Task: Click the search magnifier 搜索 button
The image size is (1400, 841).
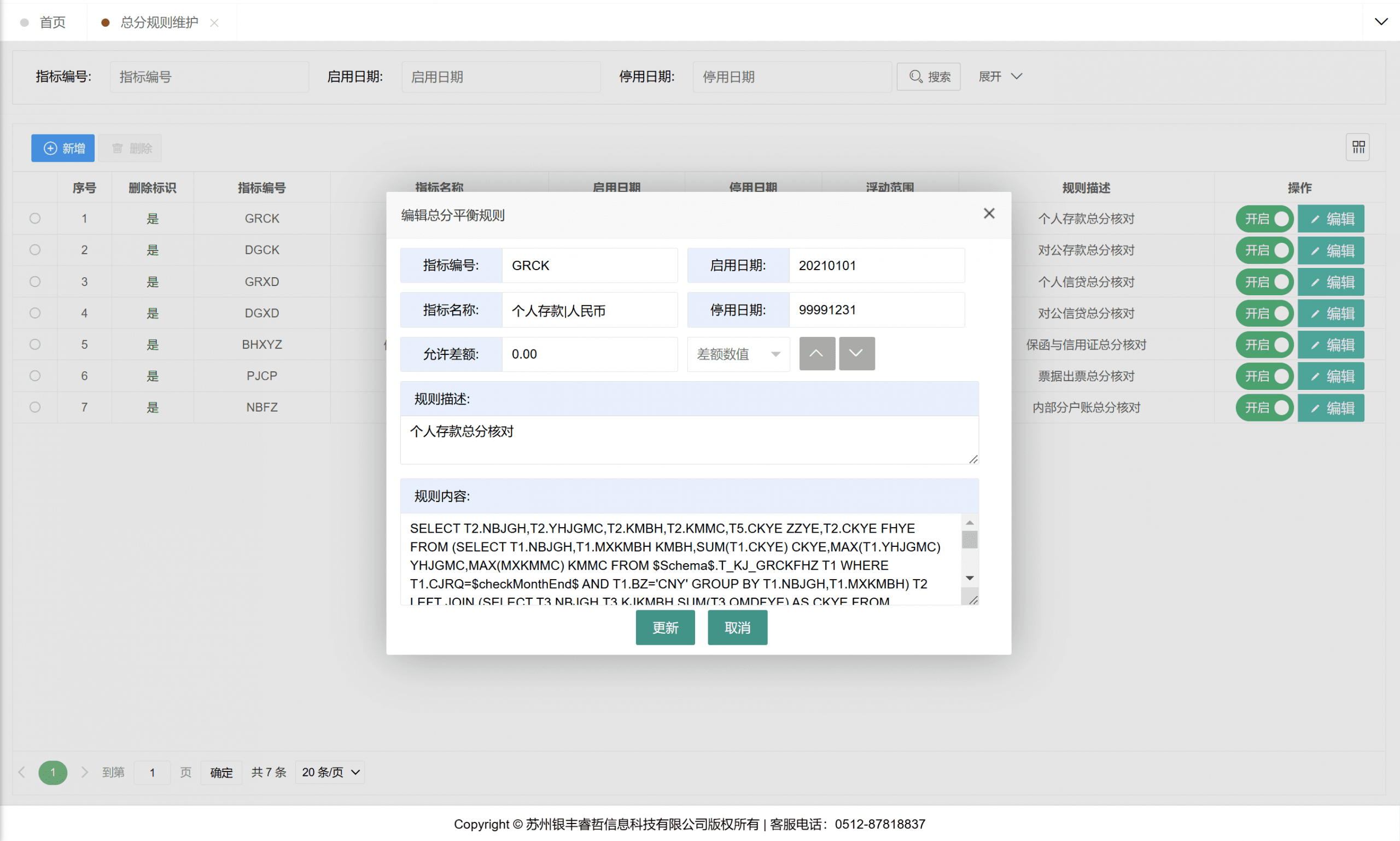Action: (928, 77)
